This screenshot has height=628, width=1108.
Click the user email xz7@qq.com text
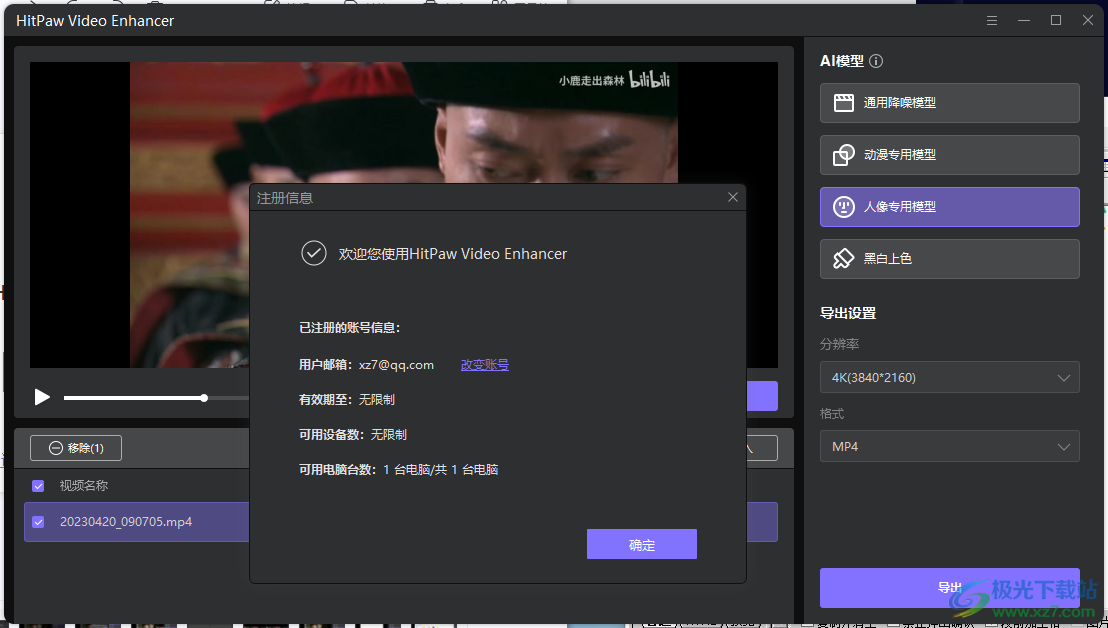coord(396,365)
